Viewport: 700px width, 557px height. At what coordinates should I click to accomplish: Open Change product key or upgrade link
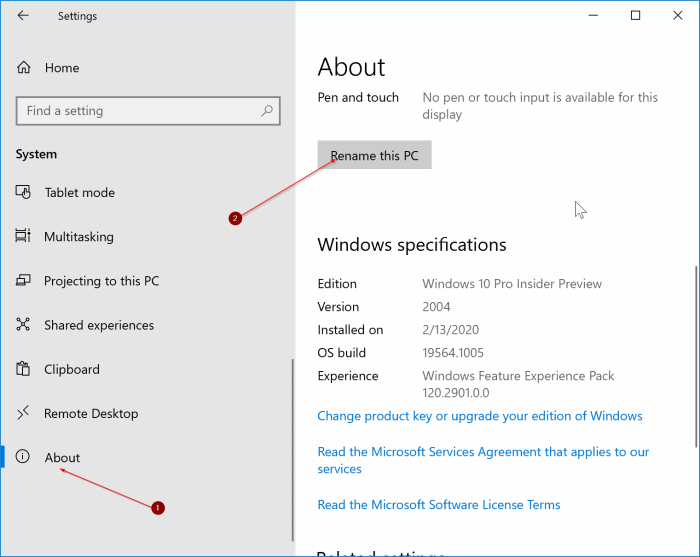(x=480, y=416)
